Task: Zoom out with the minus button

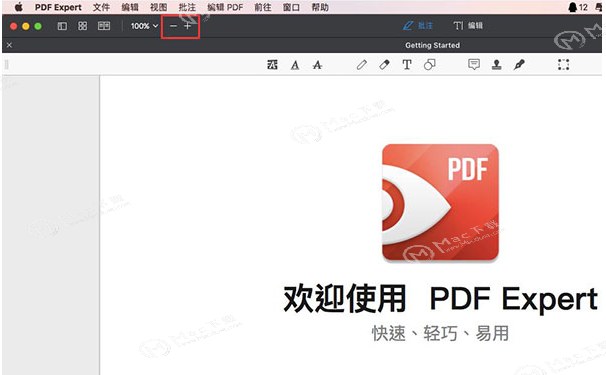Action: pyautogui.click(x=173, y=26)
